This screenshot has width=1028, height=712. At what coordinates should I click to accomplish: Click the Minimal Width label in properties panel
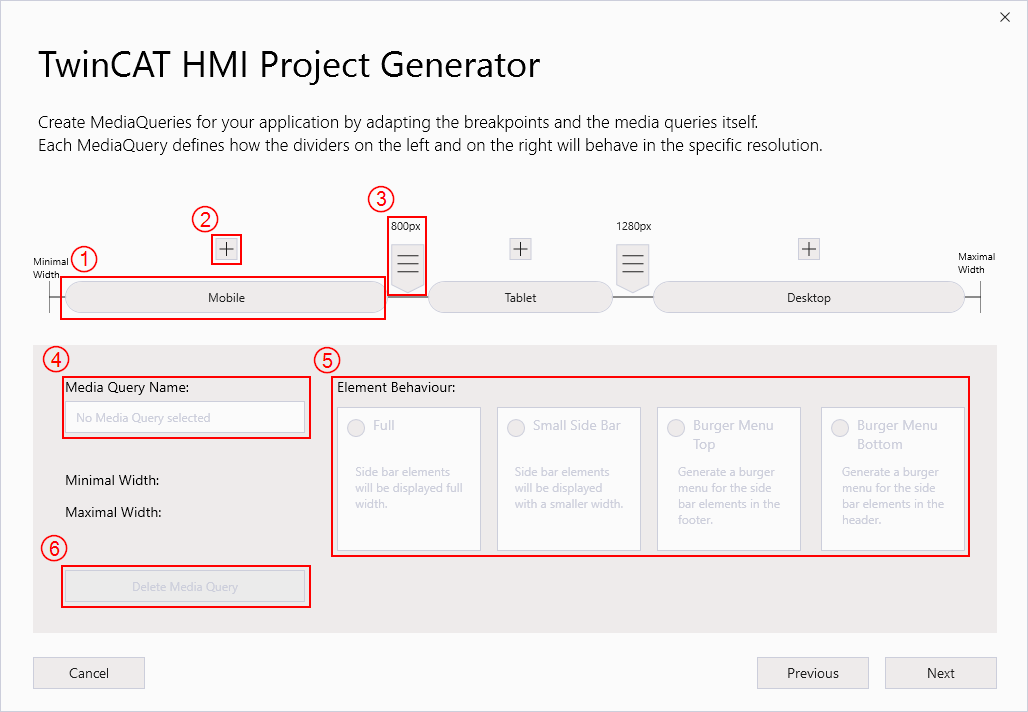click(x=112, y=481)
